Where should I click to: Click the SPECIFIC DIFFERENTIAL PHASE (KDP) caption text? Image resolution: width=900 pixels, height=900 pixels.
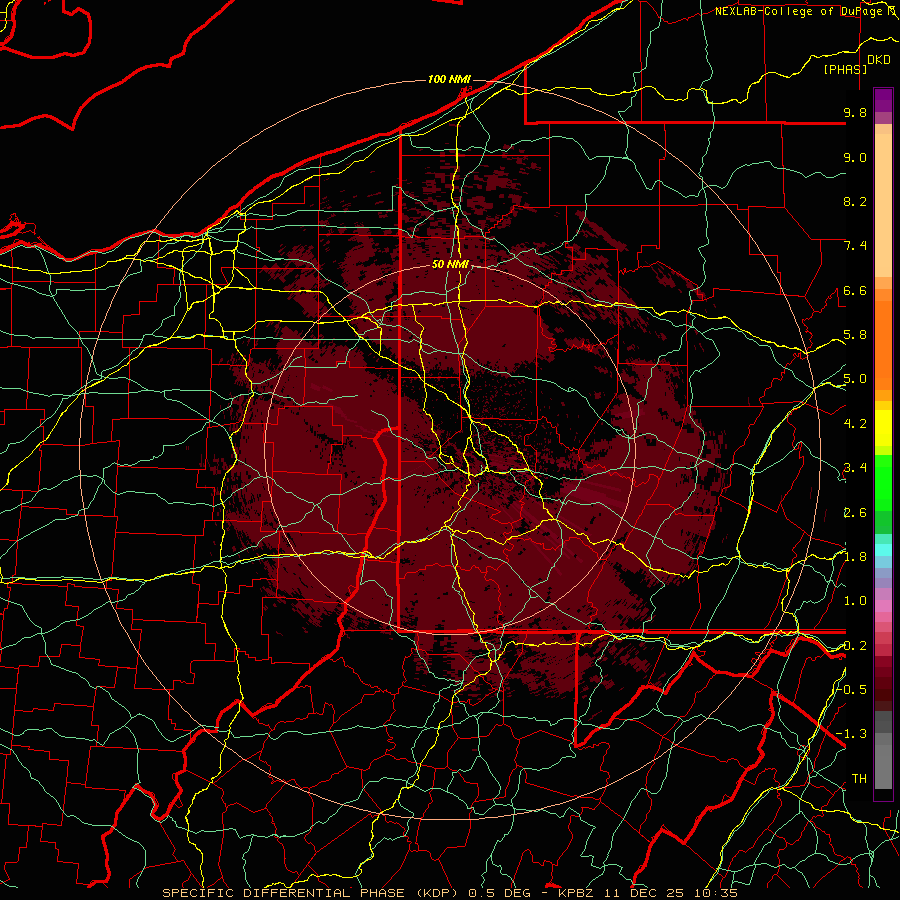click(312, 893)
